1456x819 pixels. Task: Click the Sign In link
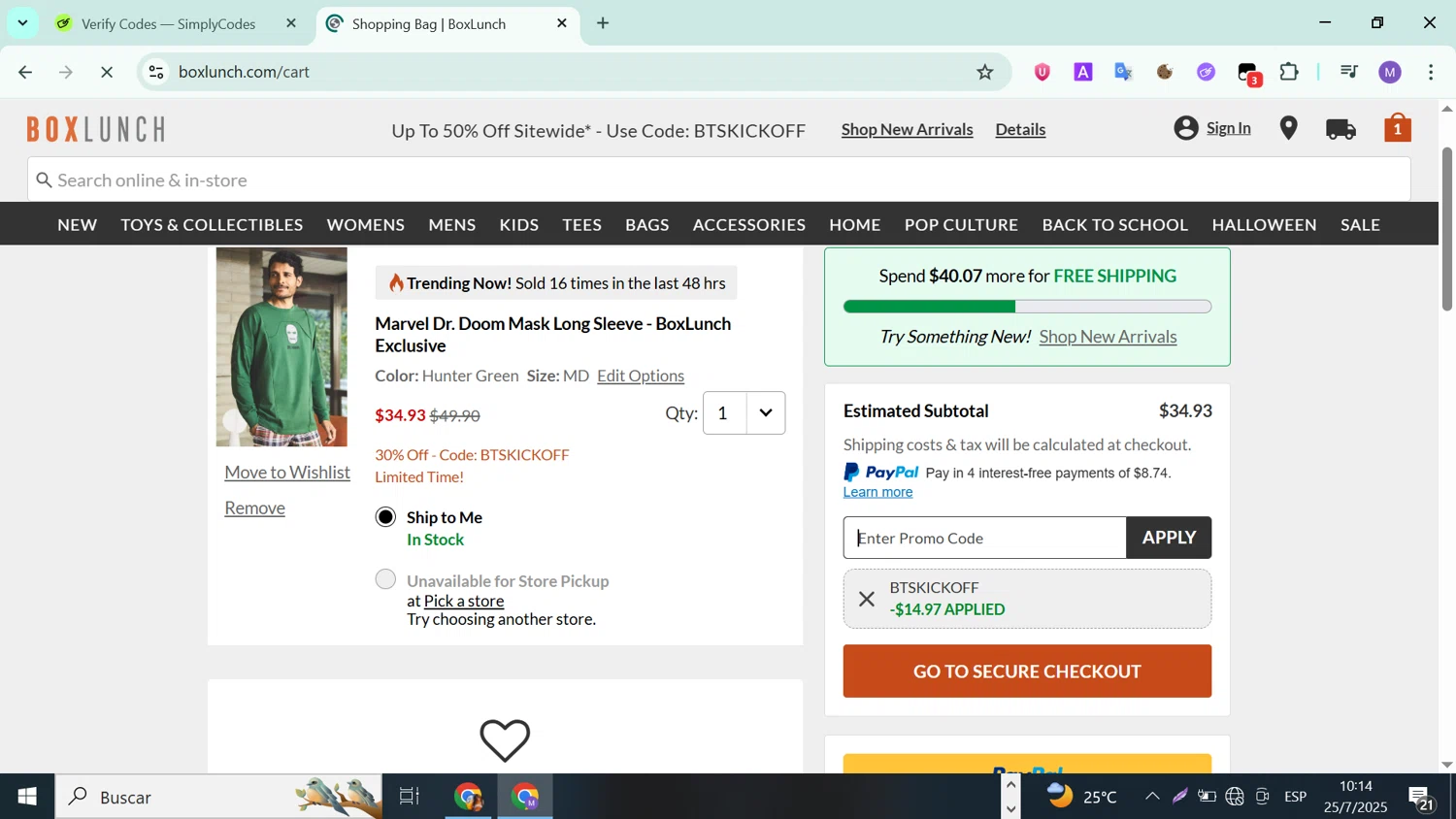click(1228, 128)
